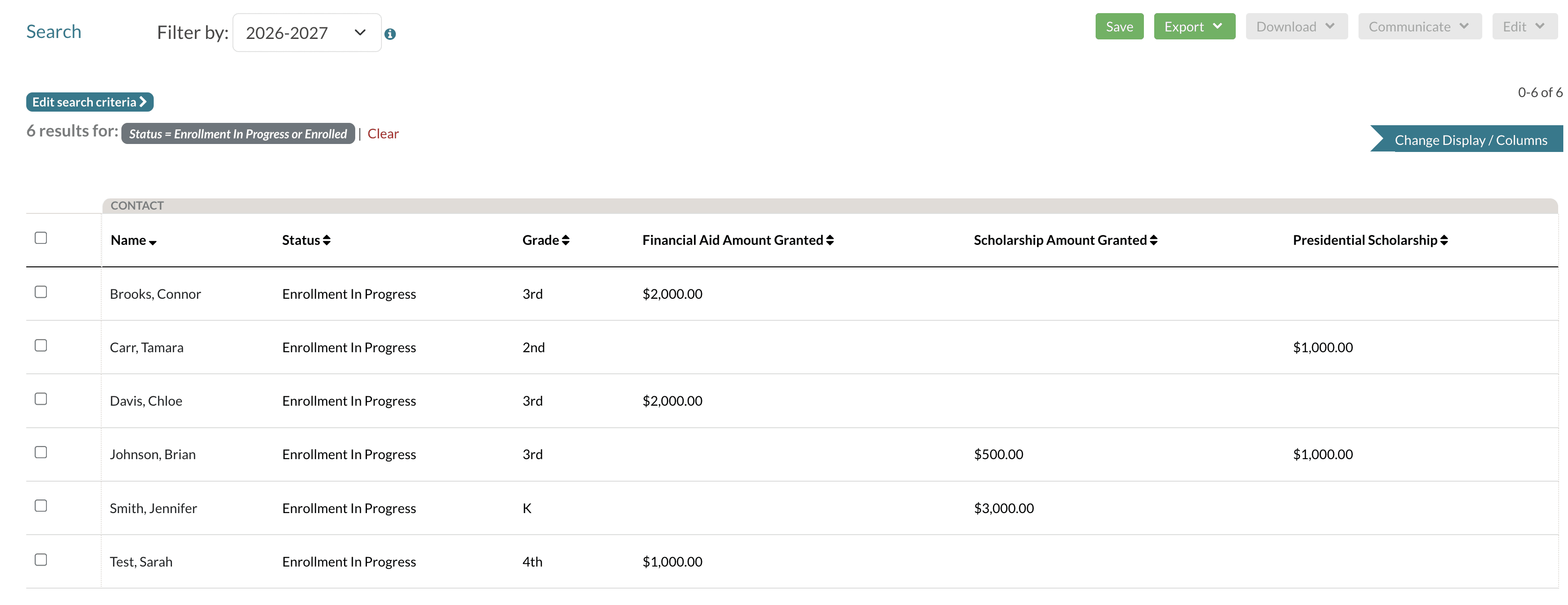The image size is (1568, 605).
Task: Open Davis, Chloe contact record
Action: point(145,401)
